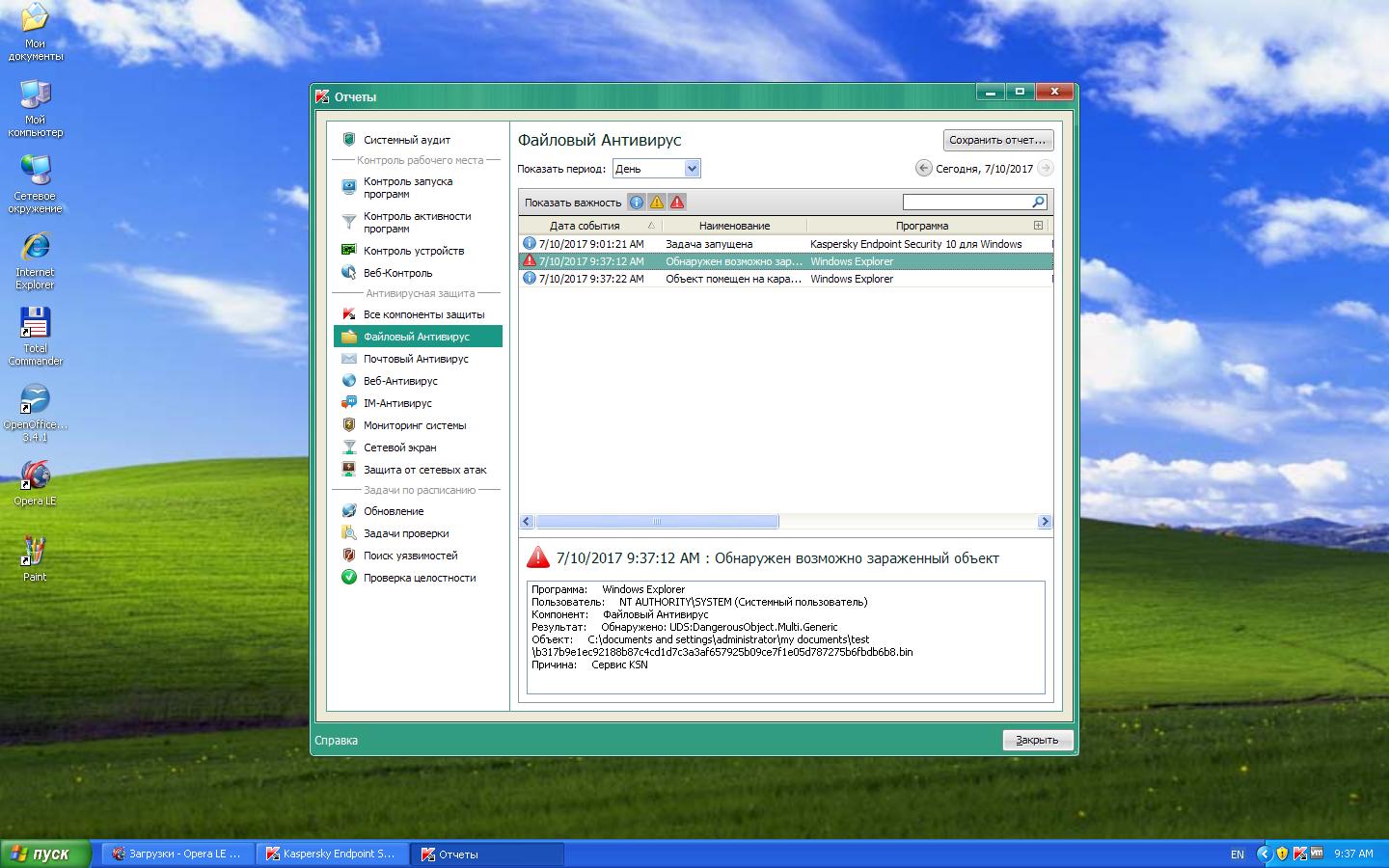The height and width of the screenshot is (868, 1389).
Task: Click the Сохранить отчет button
Action: (997, 140)
